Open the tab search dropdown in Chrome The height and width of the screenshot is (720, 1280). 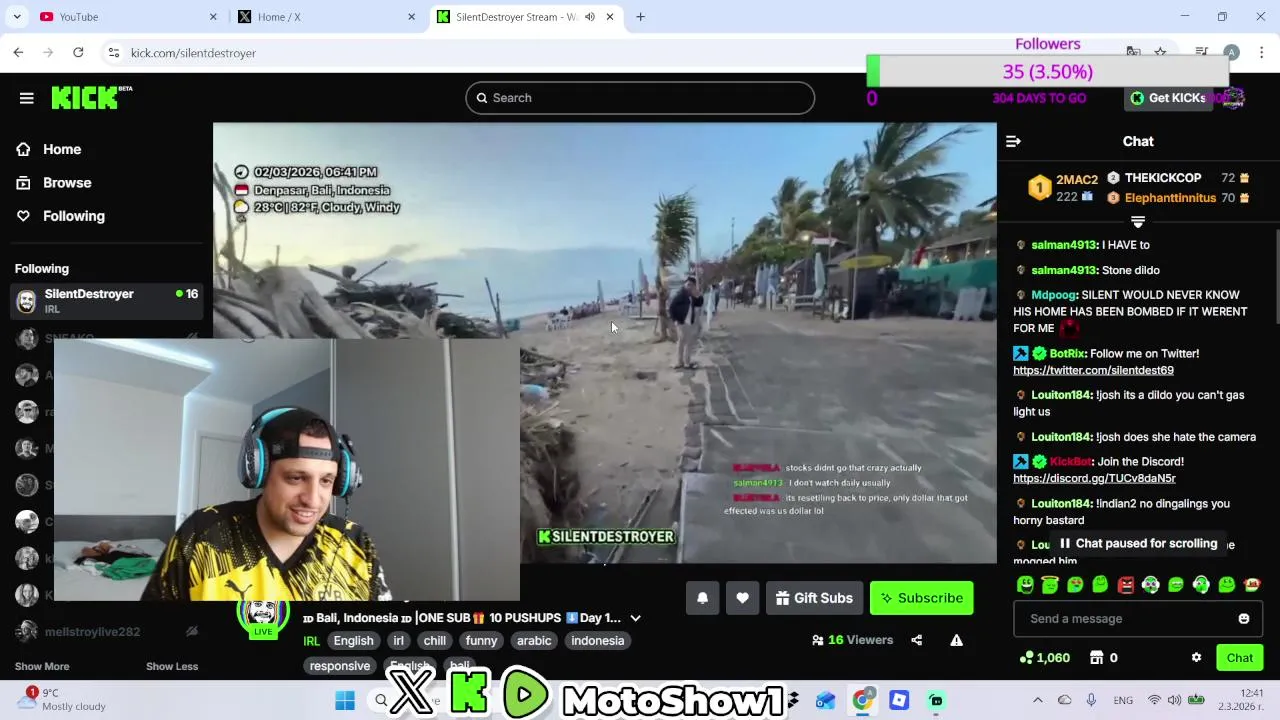[x=17, y=17]
